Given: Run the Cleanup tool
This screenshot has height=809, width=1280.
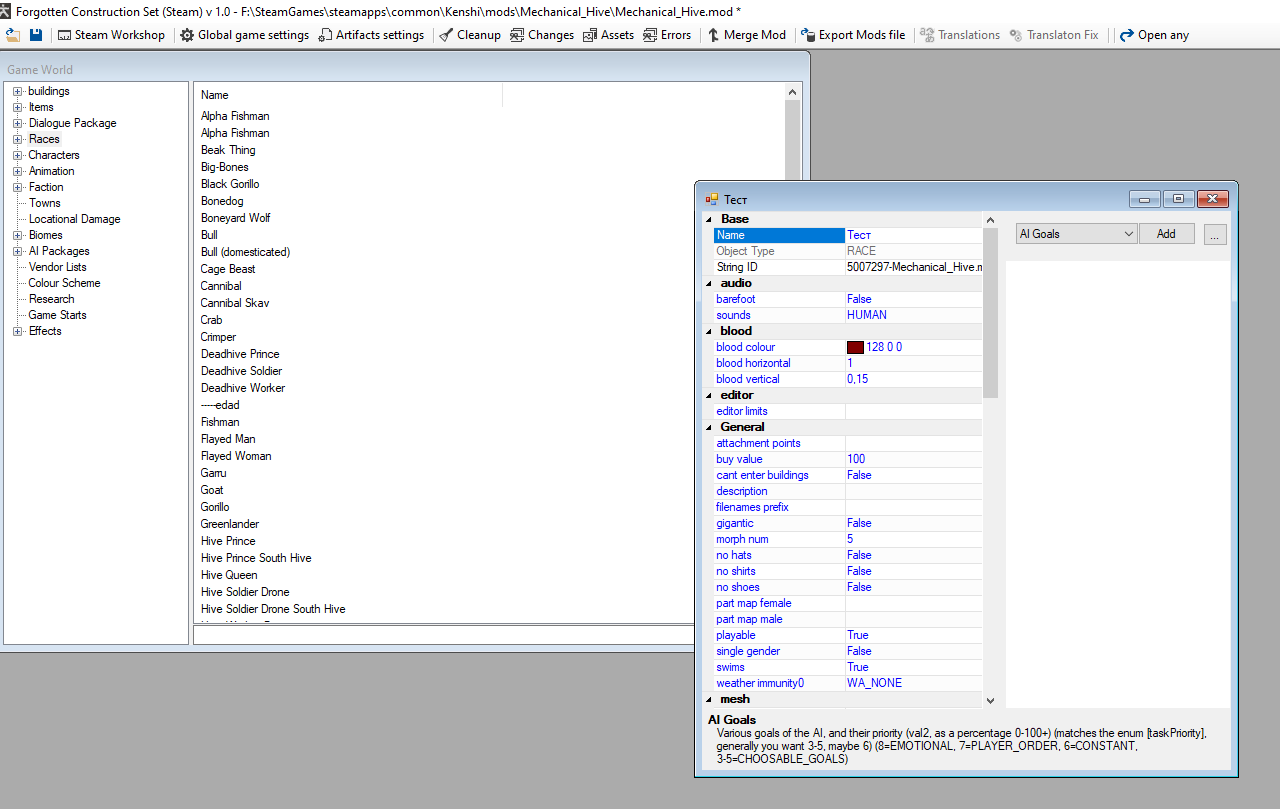Looking at the screenshot, I should click(x=470, y=35).
